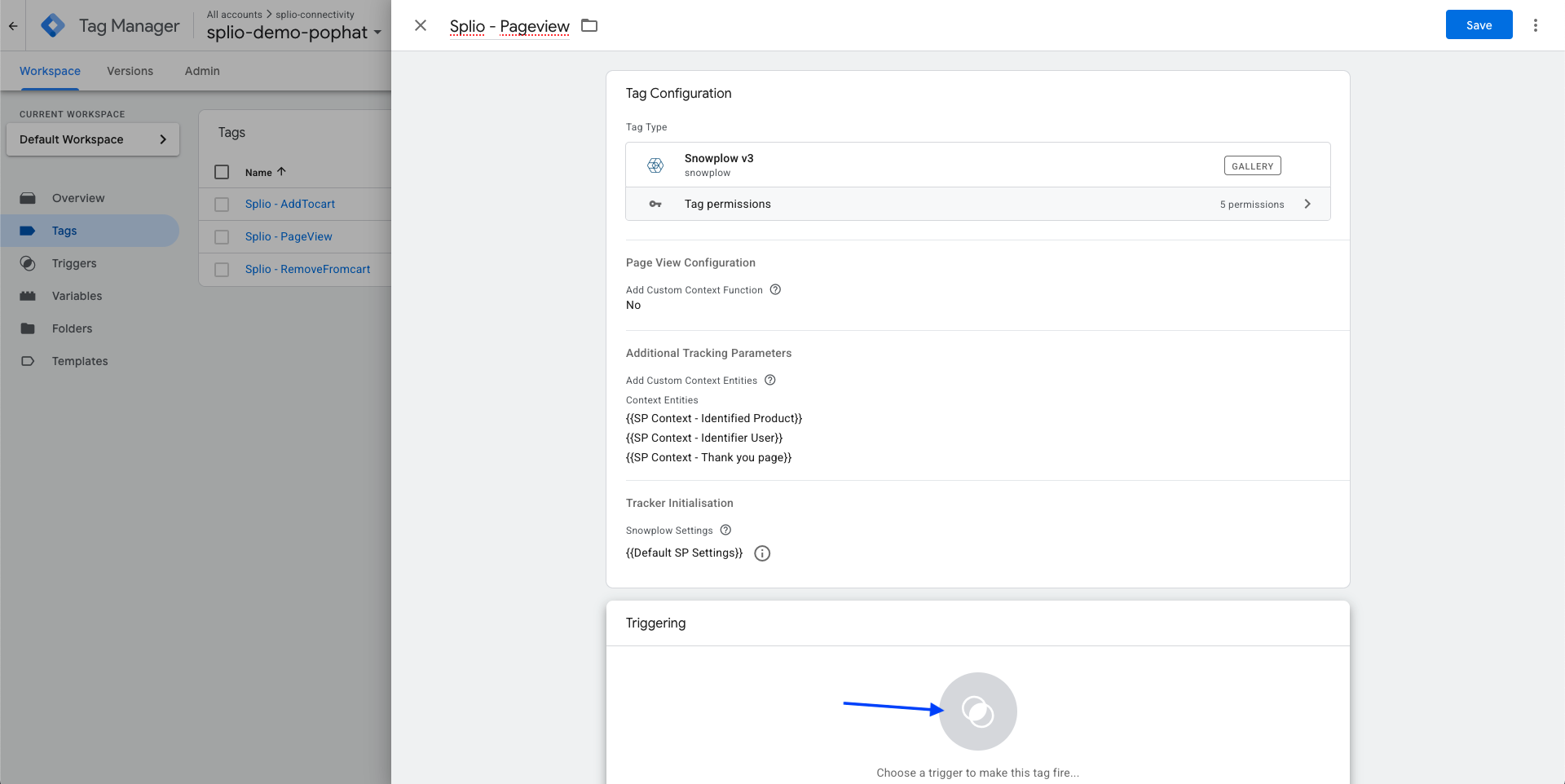This screenshot has height=784, width=1565.
Task: Toggle the select-all tags checkbox
Action: [x=222, y=172]
